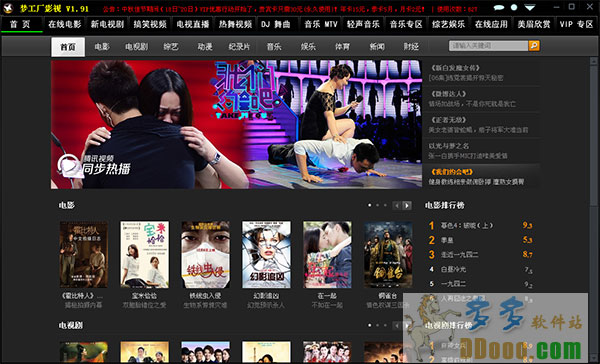
Task: Open the 财经 category
Action: 411,47
